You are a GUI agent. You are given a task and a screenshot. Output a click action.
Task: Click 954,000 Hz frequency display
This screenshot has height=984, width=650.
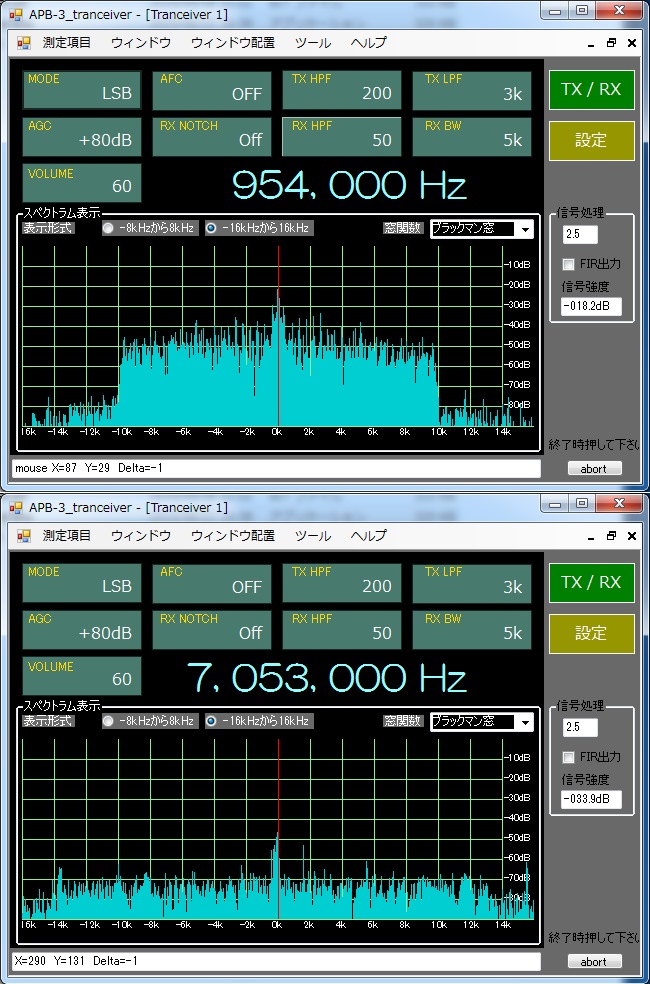click(x=349, y=185)
